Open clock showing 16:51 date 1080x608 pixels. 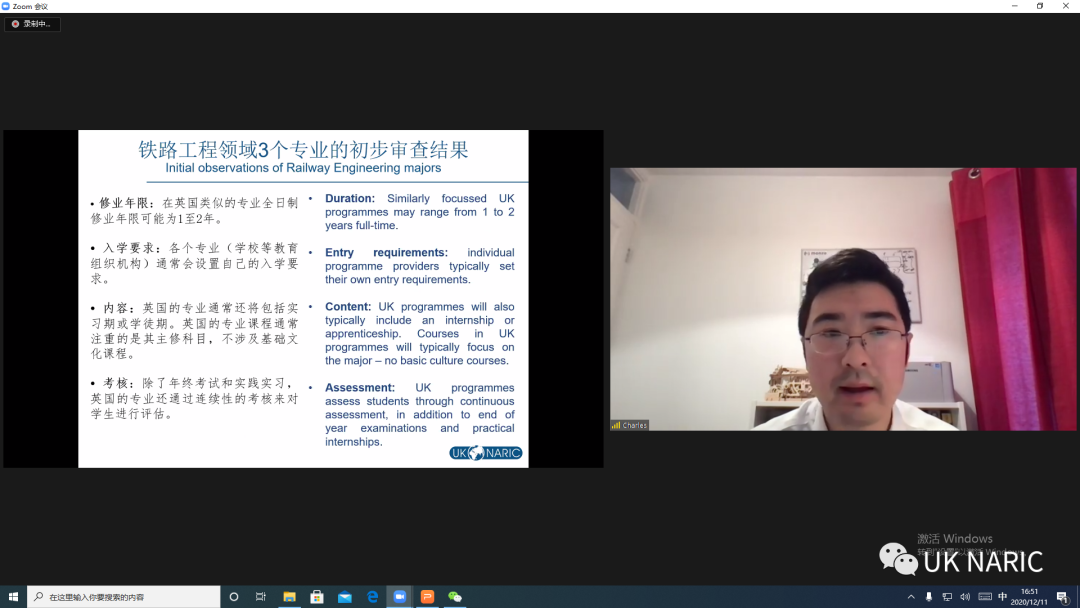[x=1029, y=597]
